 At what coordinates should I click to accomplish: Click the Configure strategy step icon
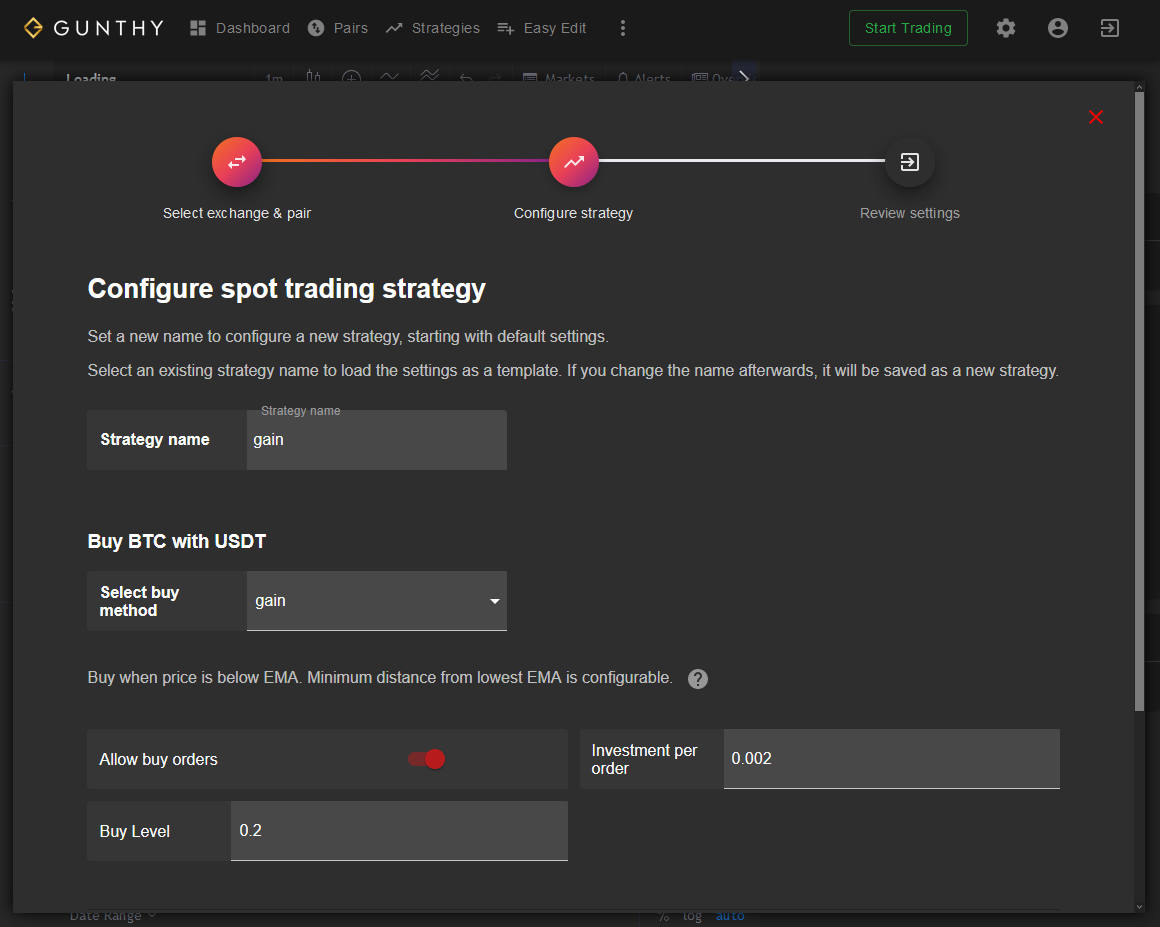(x=573, y=162)
